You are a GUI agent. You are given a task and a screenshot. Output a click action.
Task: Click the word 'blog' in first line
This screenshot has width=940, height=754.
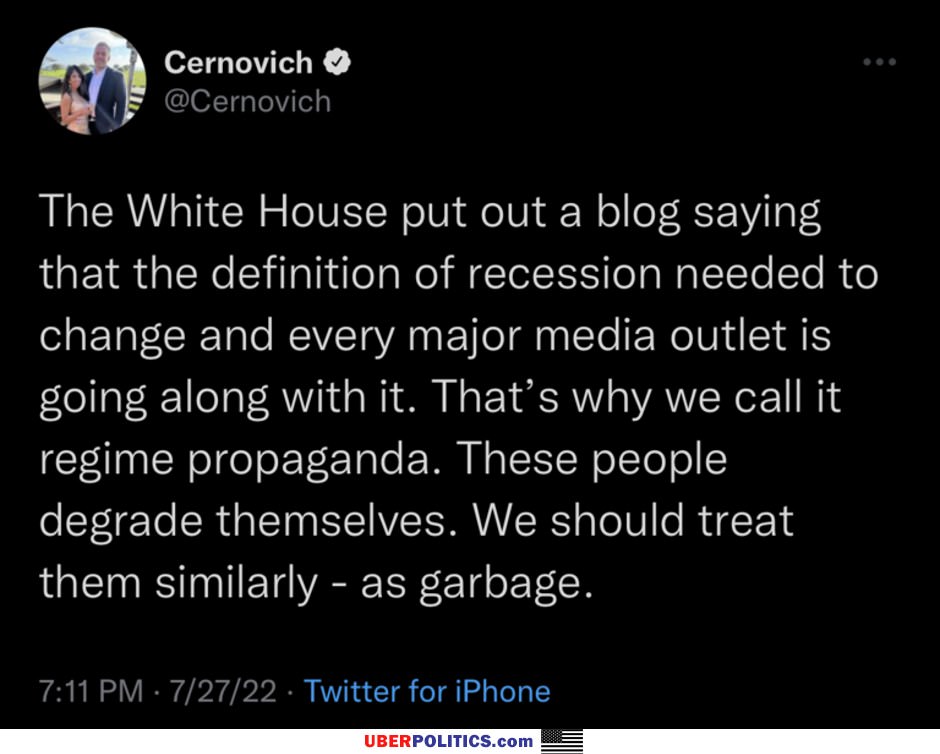click(x=638, y=213)
